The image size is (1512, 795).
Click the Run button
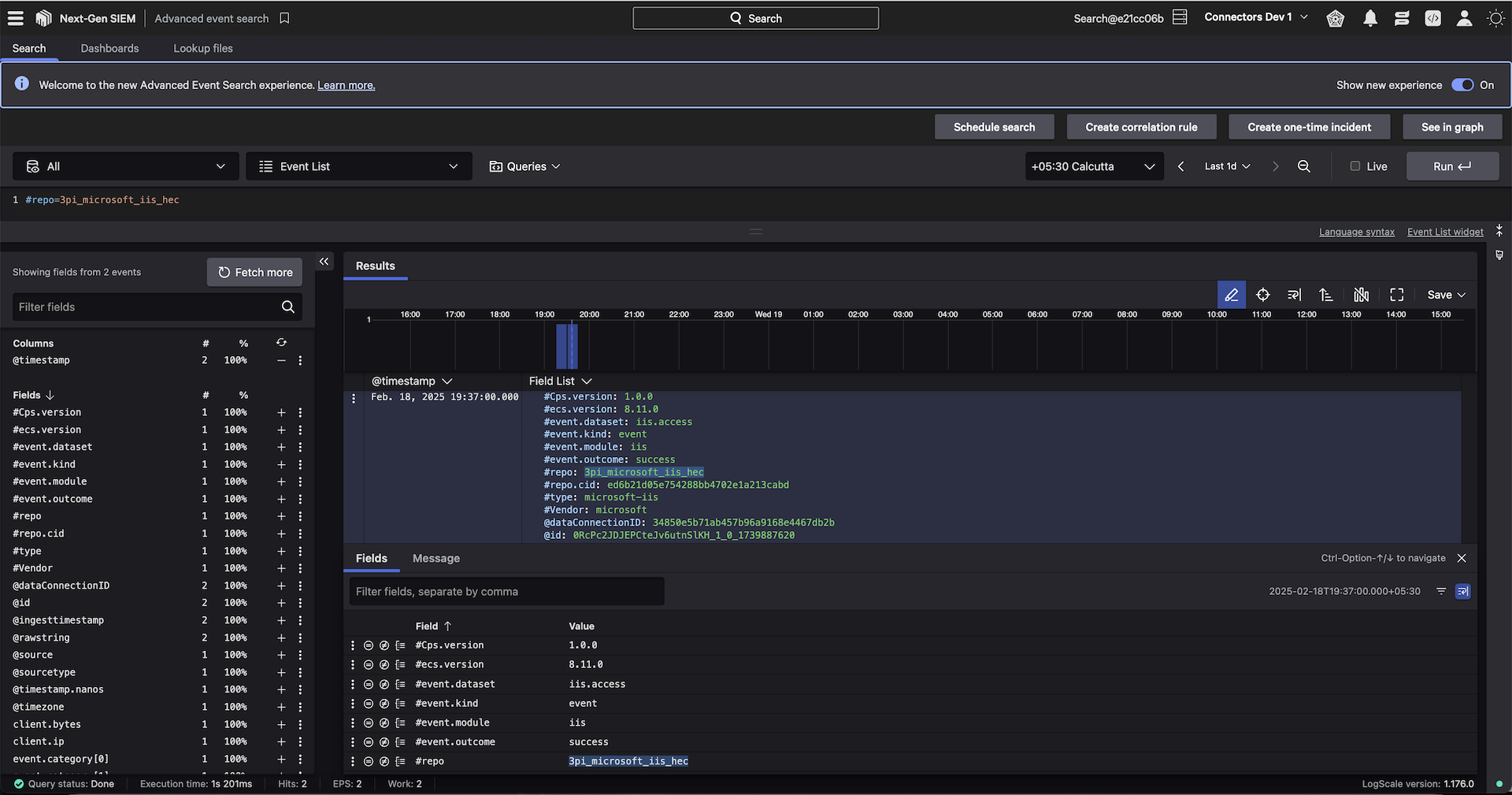click(1451, 166)
